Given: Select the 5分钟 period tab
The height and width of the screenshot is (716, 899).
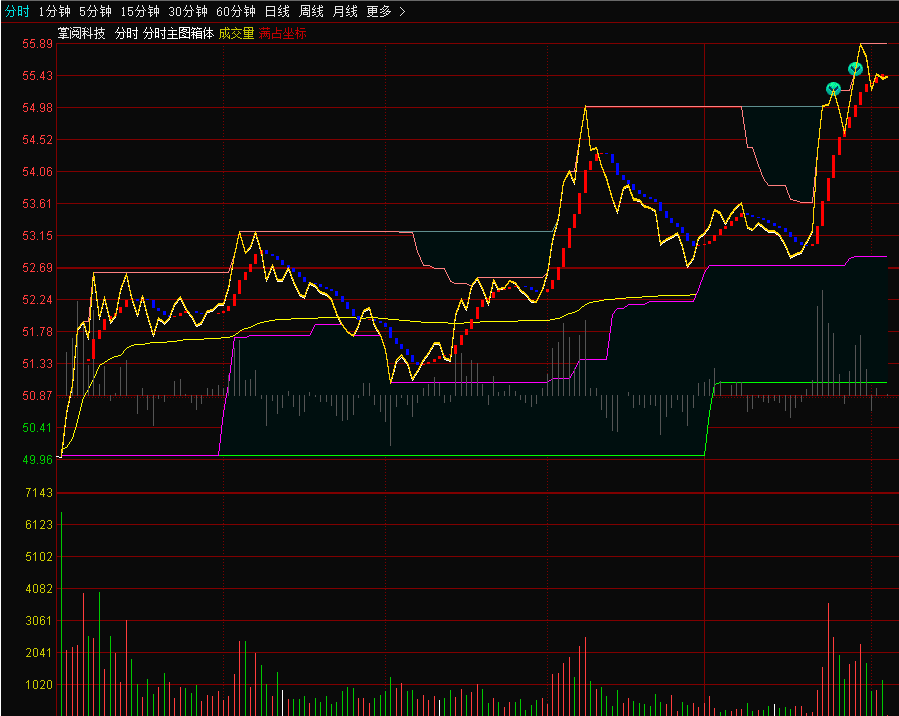Looking at the screenshot, I should click(x=95, y=11).
